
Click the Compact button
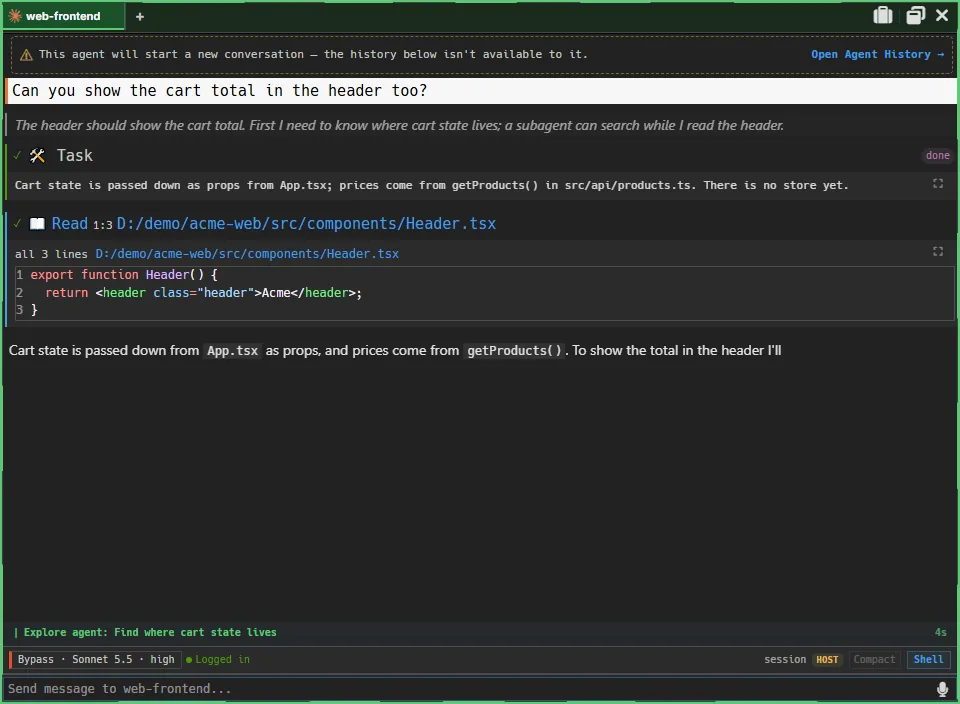coord(874,659)
